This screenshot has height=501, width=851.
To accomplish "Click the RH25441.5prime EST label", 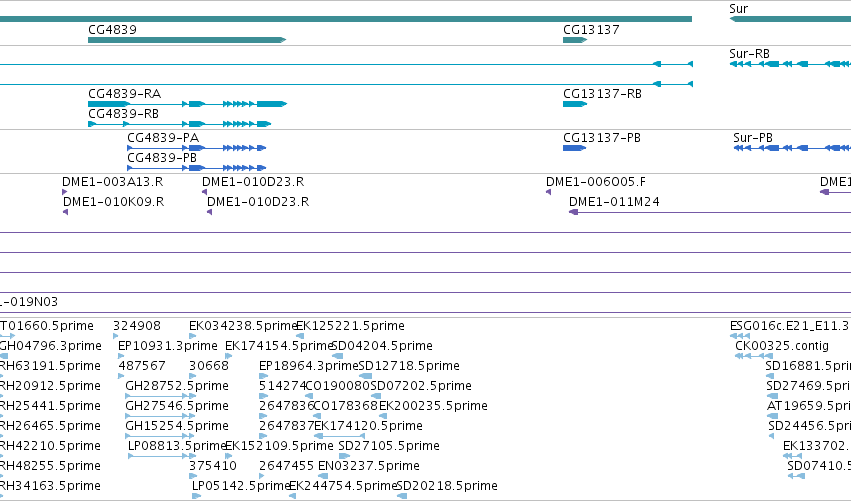I will coord(50,406).
